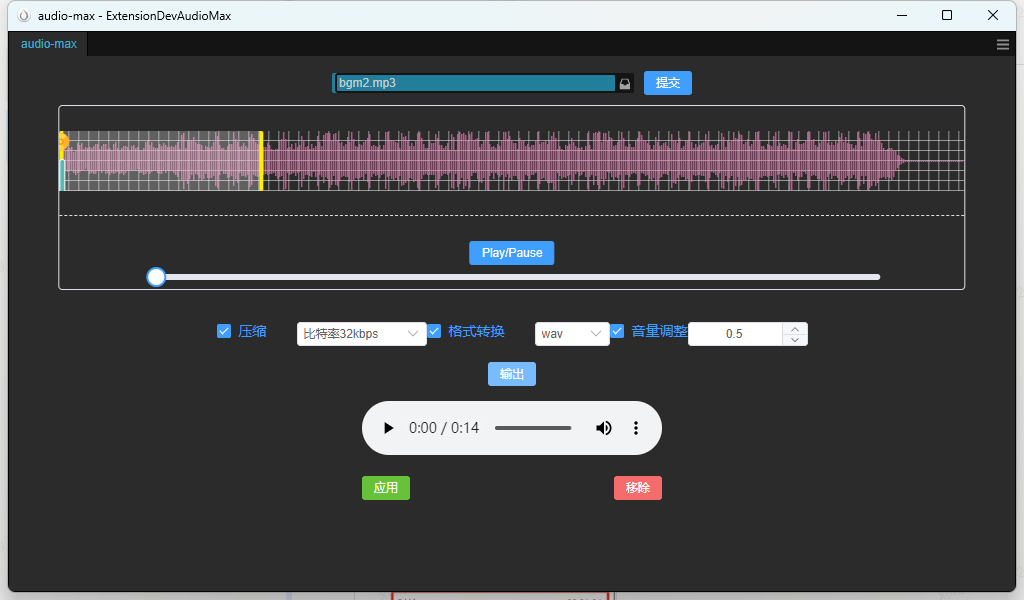Click the red 移除 remove button
The image size is (1024, 600).
pos(637,488)
